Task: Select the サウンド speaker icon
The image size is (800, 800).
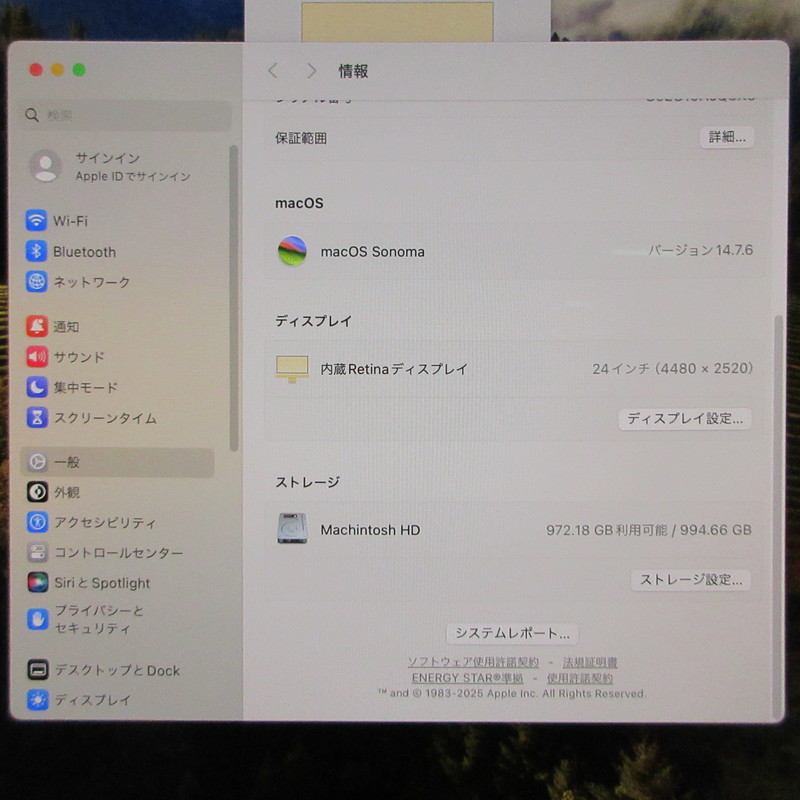Action: [x=37, y=357]
